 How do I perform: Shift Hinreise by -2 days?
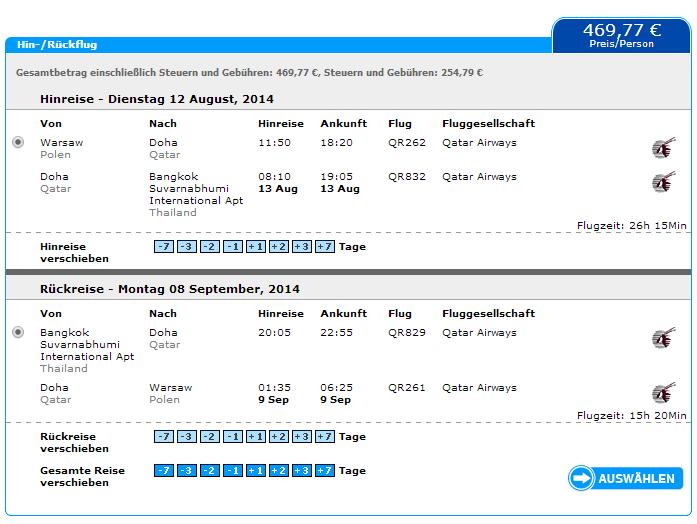point(210,247)
